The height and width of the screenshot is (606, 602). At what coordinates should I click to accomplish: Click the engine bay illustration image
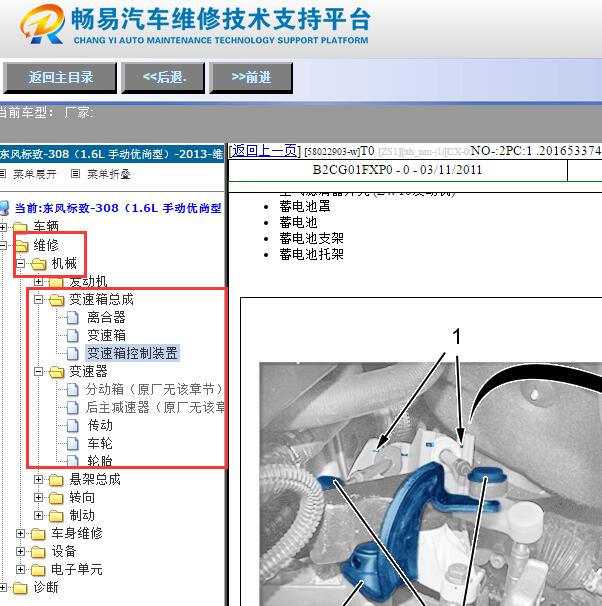click(x=430, y=484)
